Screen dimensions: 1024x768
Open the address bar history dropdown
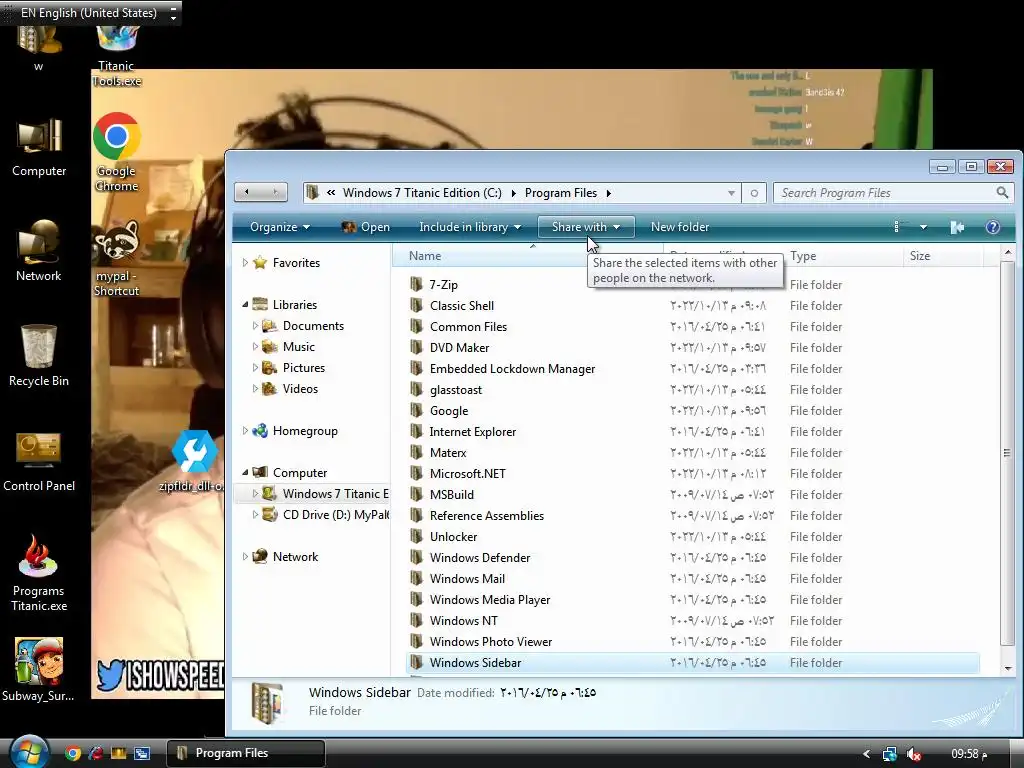pos(731,193)
